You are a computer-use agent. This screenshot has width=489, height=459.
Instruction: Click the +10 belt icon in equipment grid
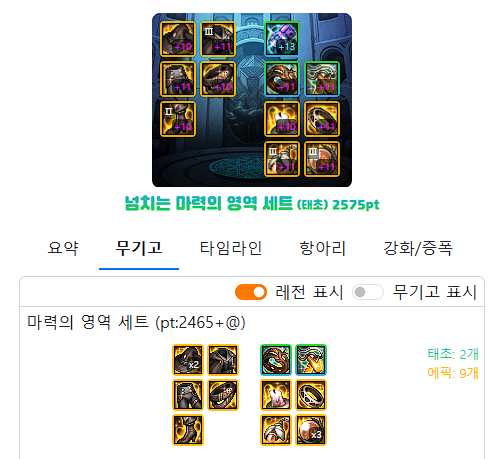click(218, 79)
